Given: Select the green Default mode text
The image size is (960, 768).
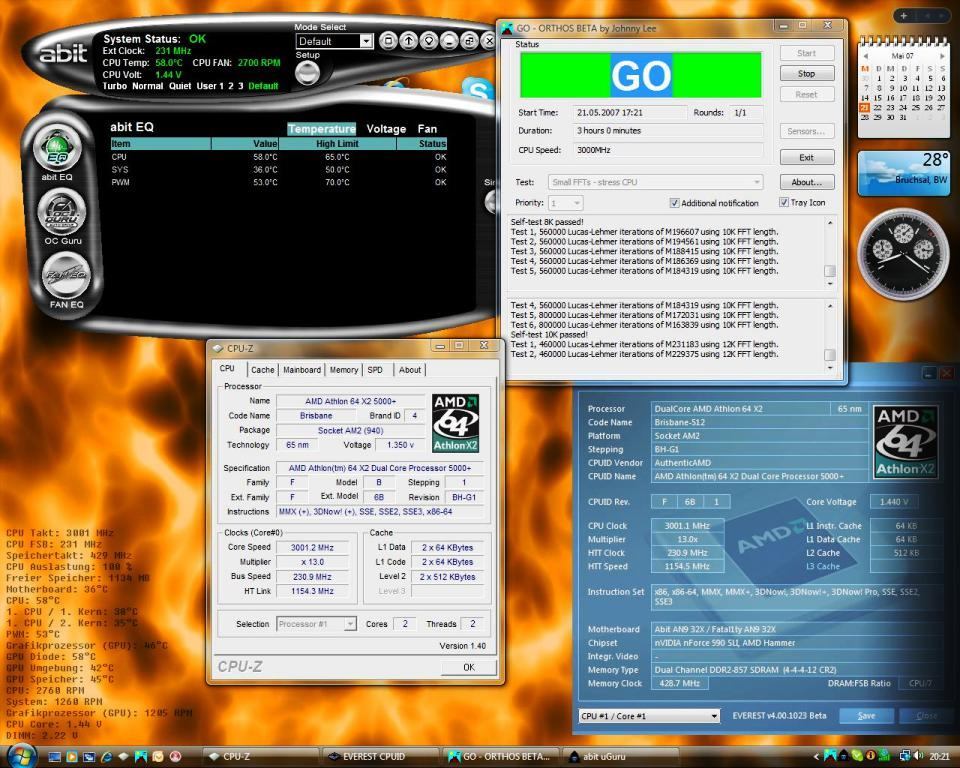Looking at the screenshot, I should (263, 86).
